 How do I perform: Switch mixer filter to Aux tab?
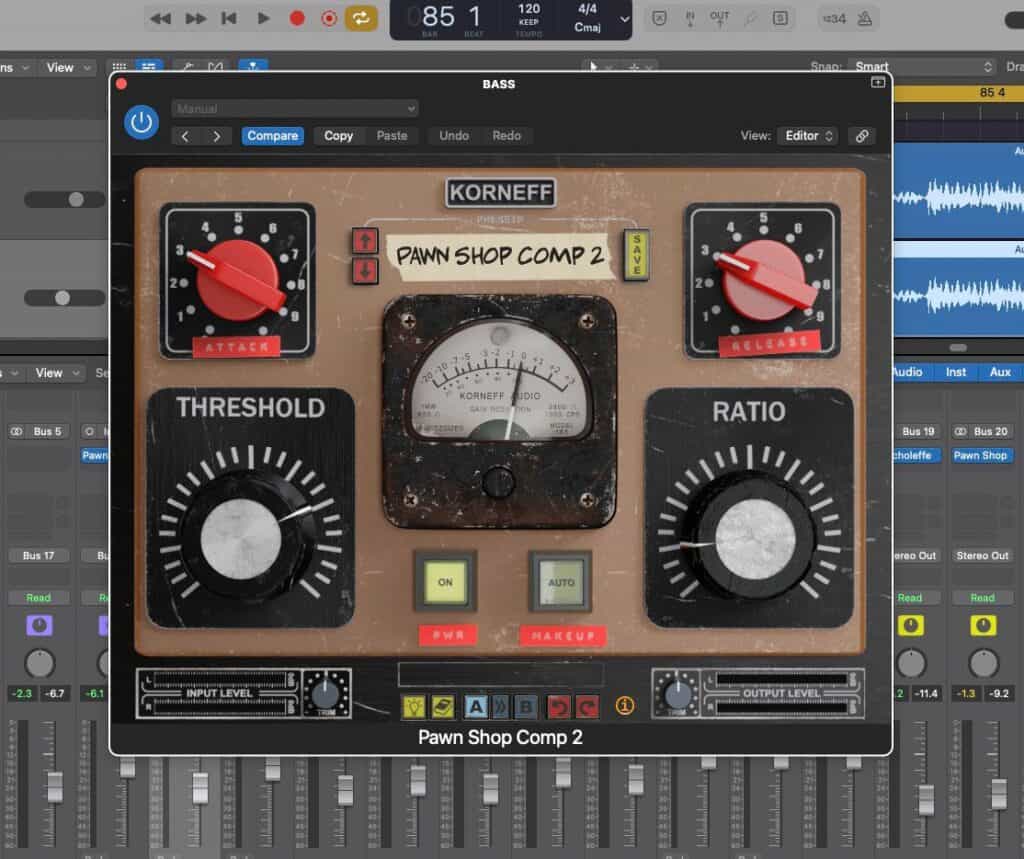pyautogui.click(x=1000, y=372)
